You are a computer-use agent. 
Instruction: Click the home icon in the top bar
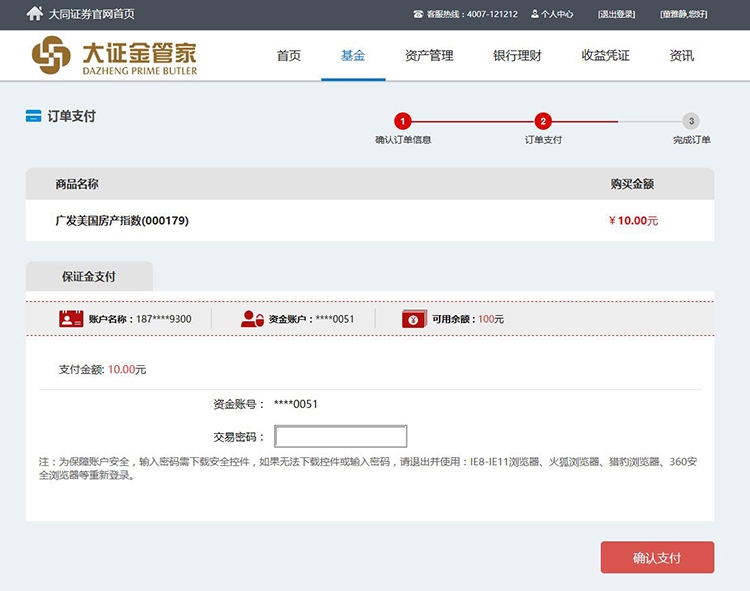pyautogui.click(x=34, y=13)
